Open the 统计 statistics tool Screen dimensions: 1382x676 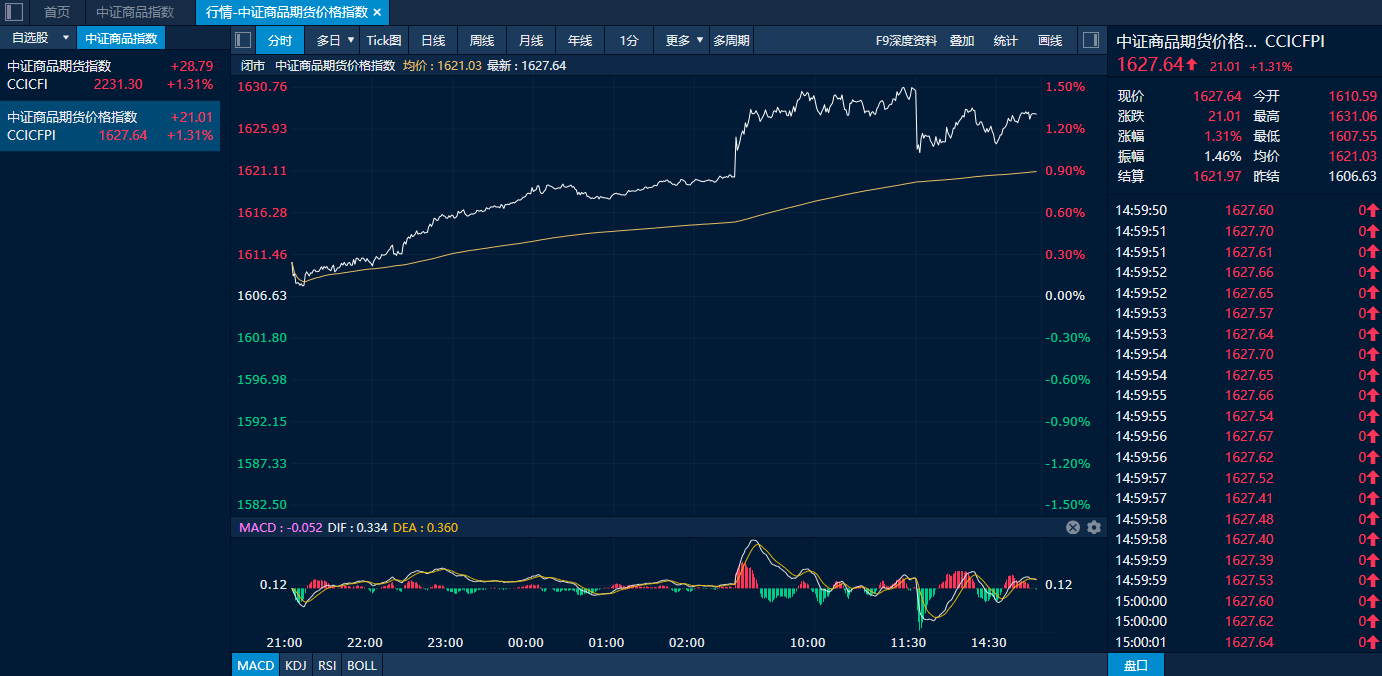1006,40
